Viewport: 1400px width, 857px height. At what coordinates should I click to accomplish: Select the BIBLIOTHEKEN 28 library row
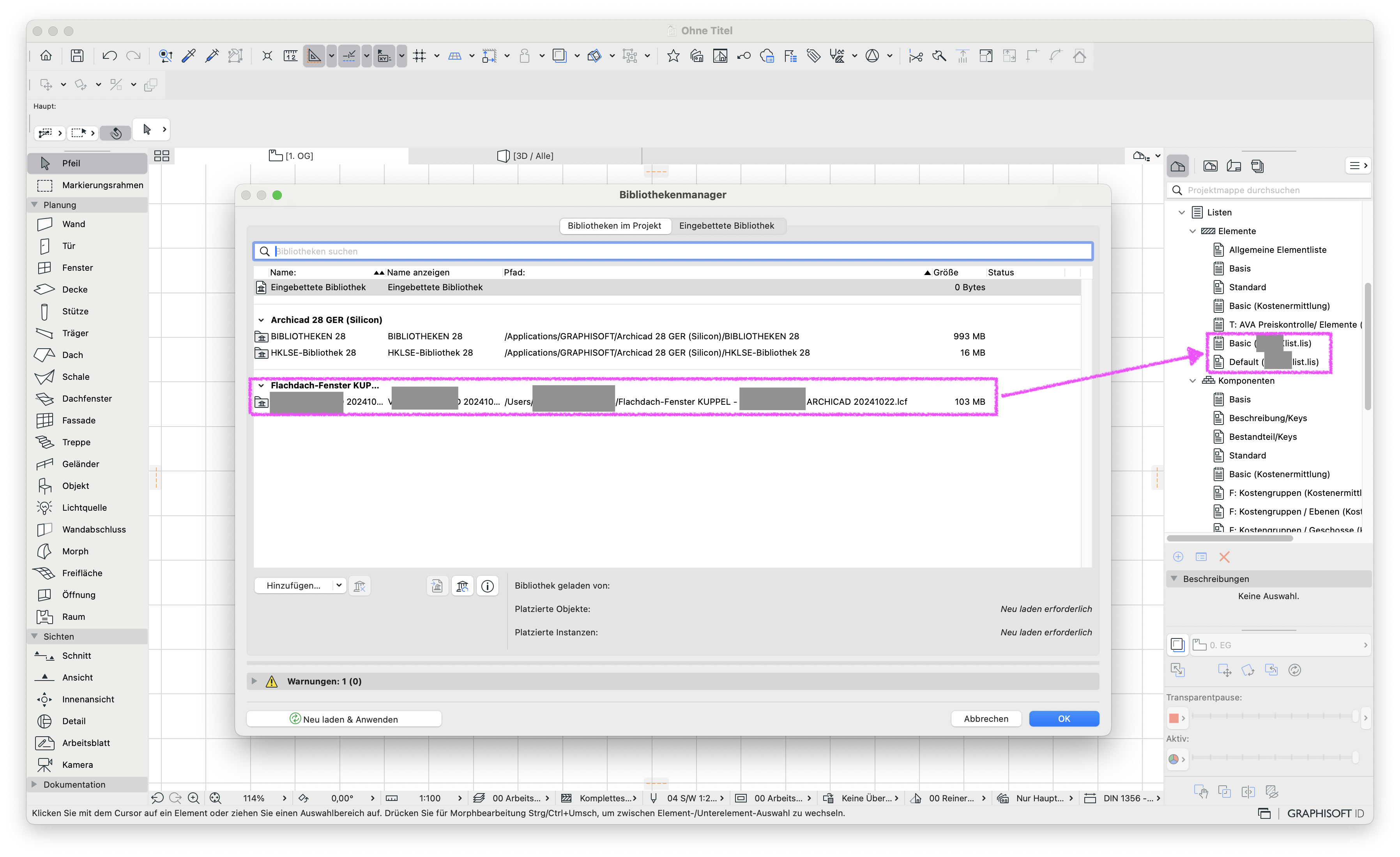667,337
